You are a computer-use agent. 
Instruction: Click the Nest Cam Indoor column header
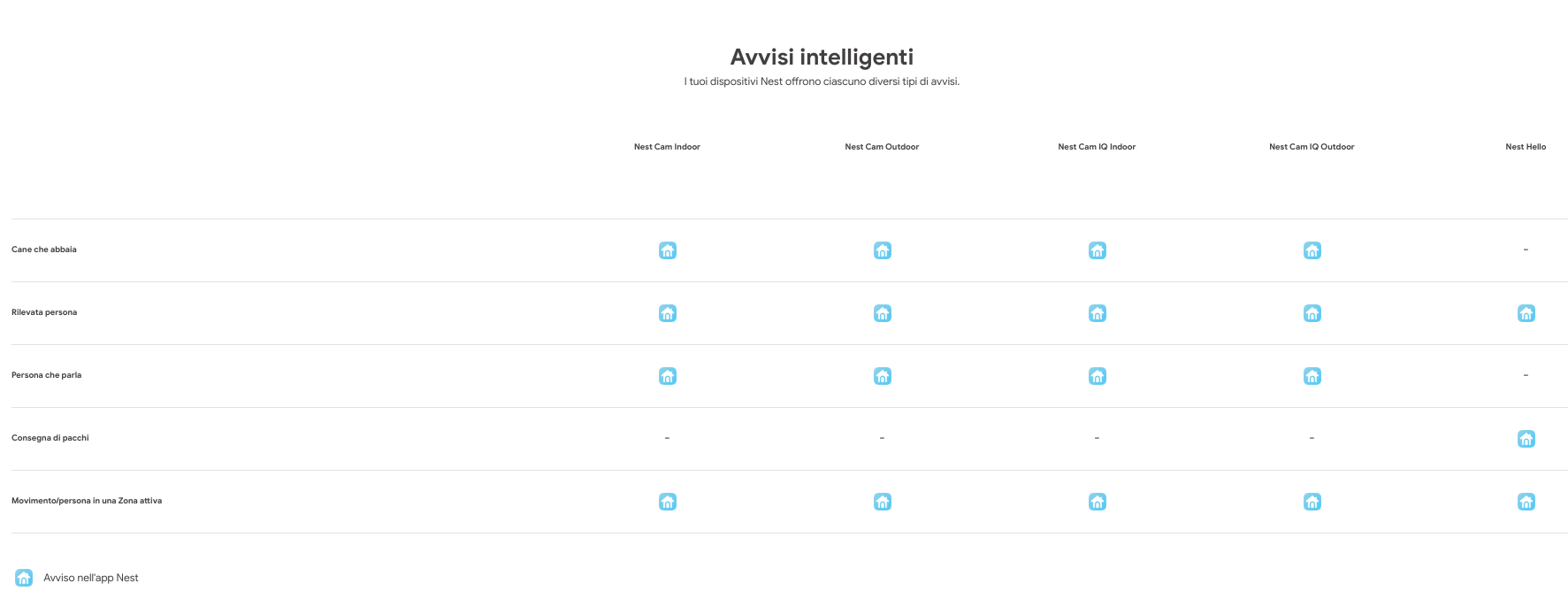click(667, 147)
